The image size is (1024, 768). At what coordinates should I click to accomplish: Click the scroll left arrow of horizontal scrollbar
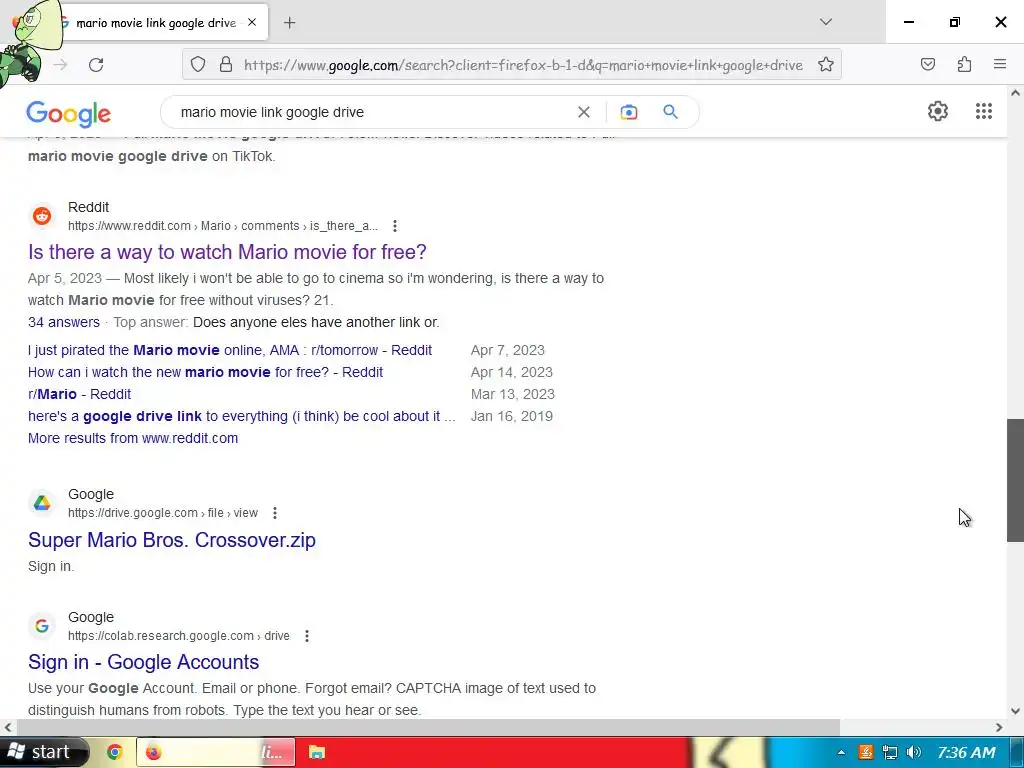(x=7, y=727)
